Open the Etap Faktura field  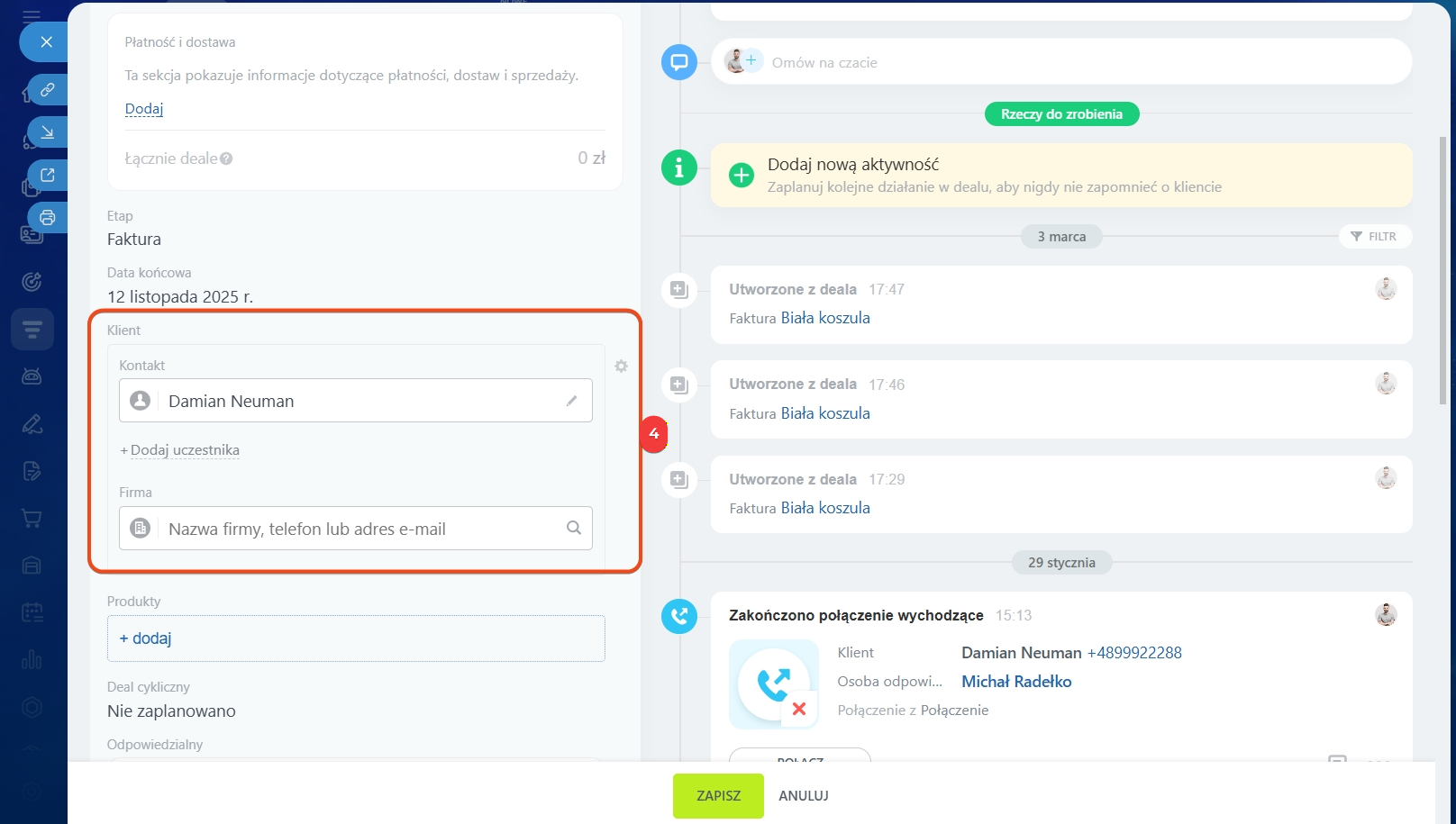pyautogui.click(x=134, y=240)
